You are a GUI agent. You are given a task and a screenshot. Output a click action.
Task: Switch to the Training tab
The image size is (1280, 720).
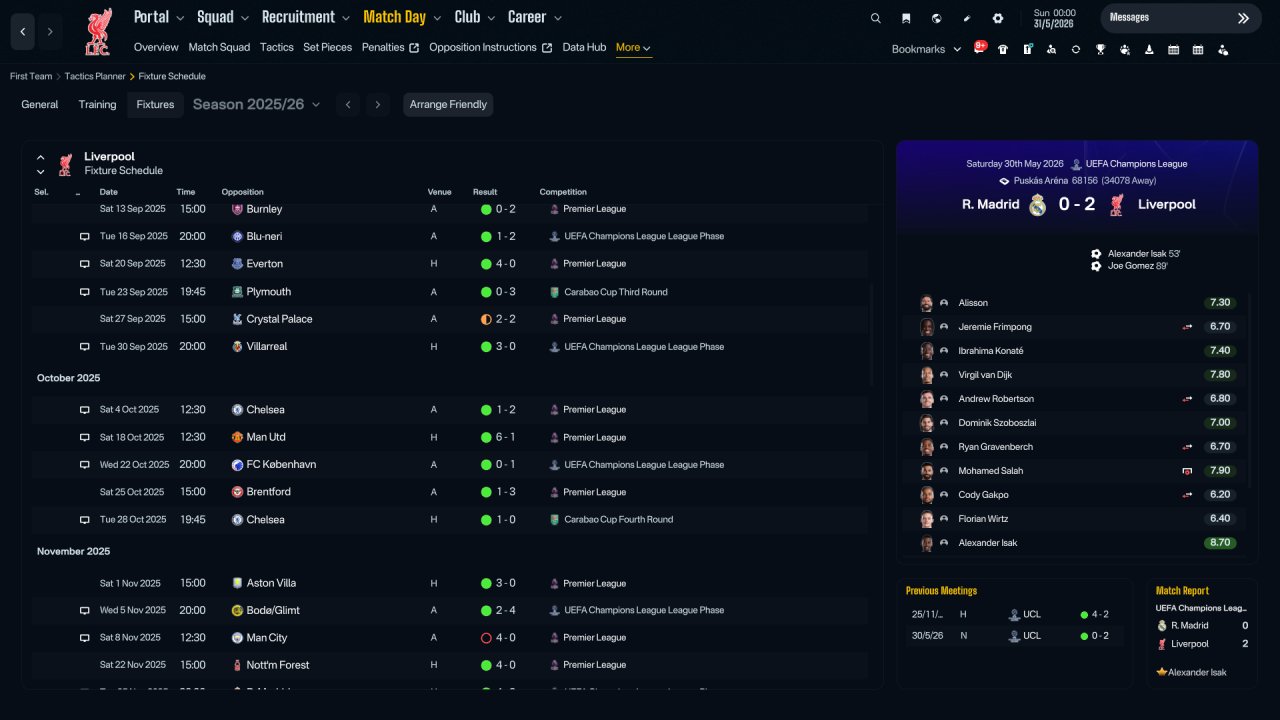click(x=98, y=104)
